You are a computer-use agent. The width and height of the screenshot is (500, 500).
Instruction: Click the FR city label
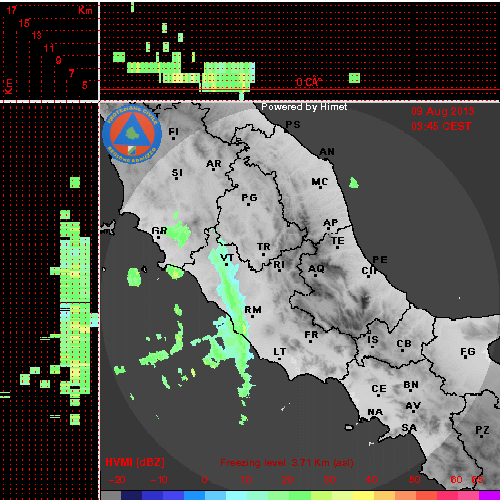(311, 334)
